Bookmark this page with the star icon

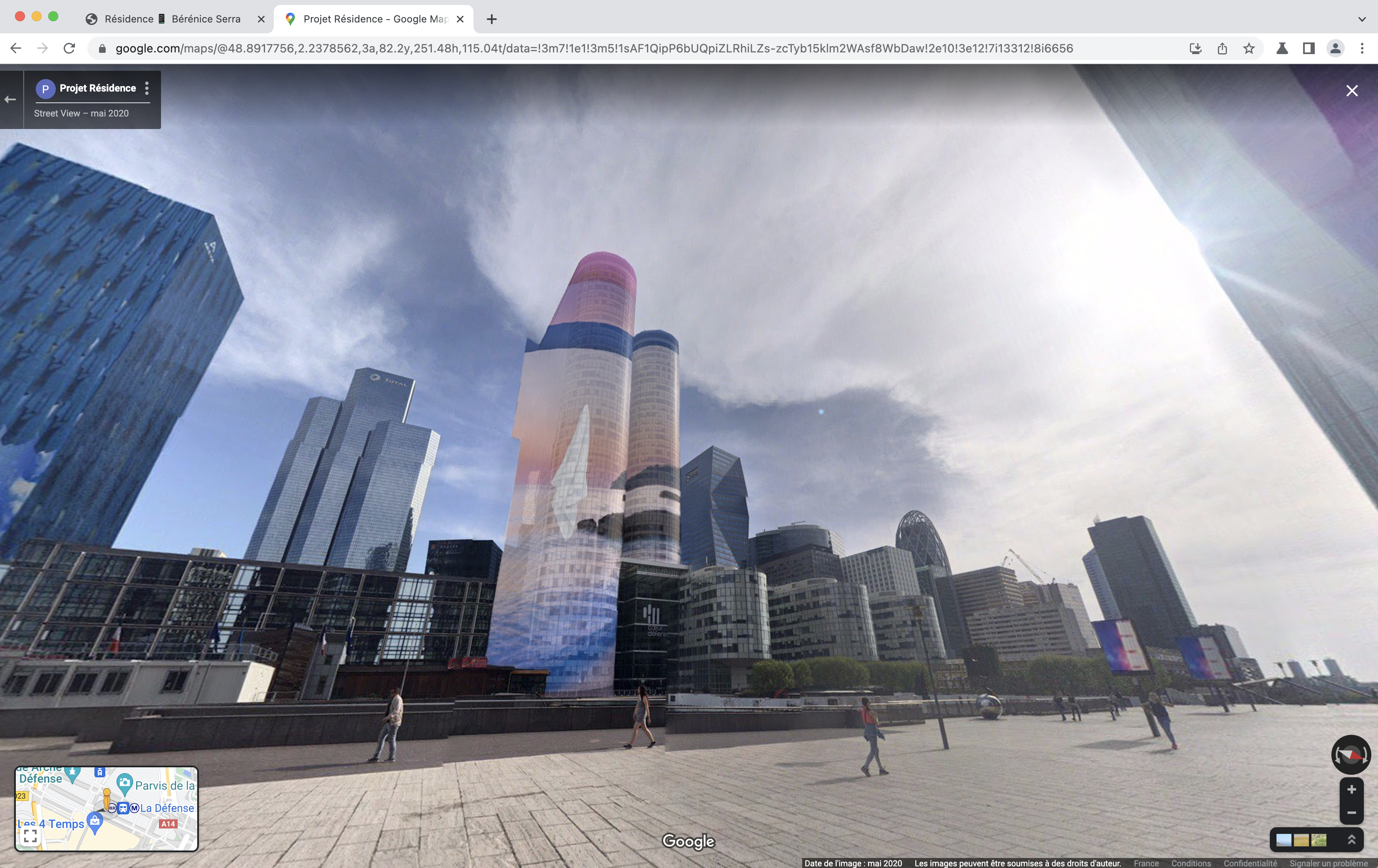[1249, 49]
